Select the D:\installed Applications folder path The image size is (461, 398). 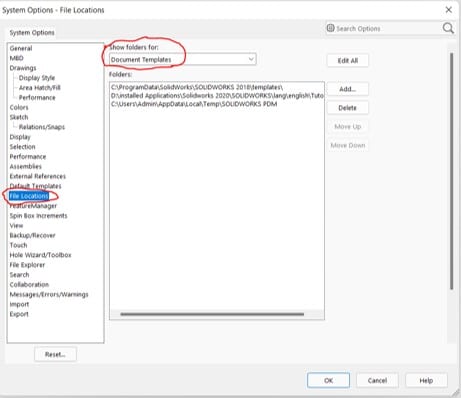[x=217, y=96]
